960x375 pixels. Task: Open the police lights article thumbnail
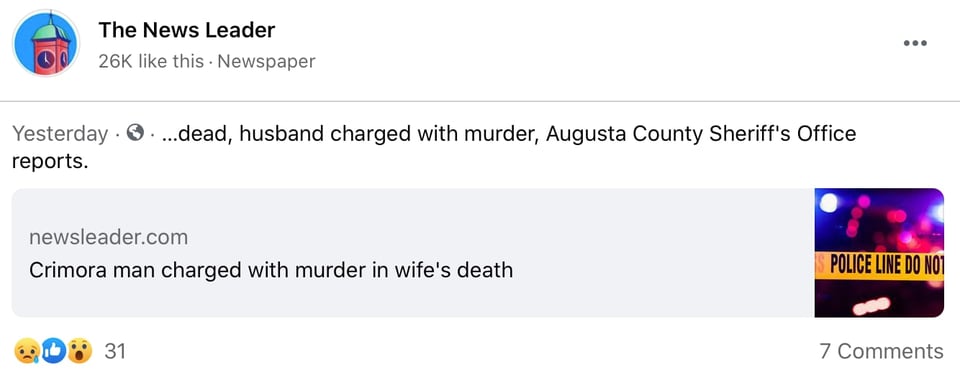879,252
